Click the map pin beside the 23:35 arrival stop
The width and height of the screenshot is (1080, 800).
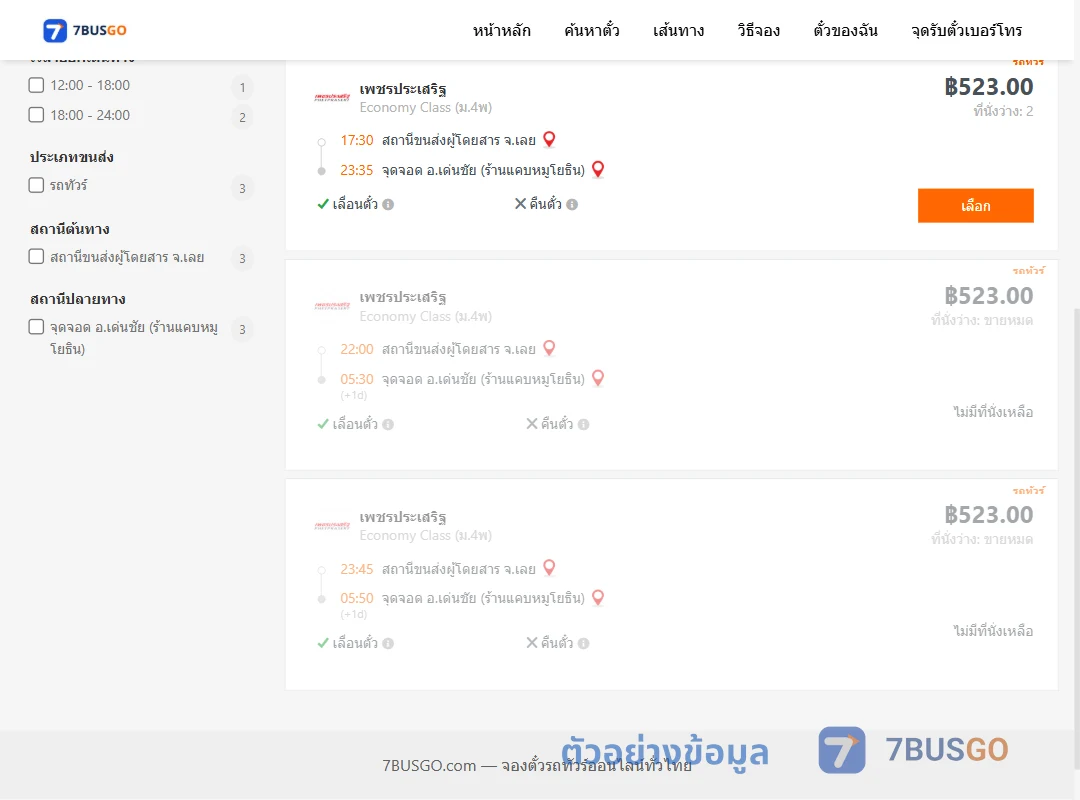click(x=598, y=169)
